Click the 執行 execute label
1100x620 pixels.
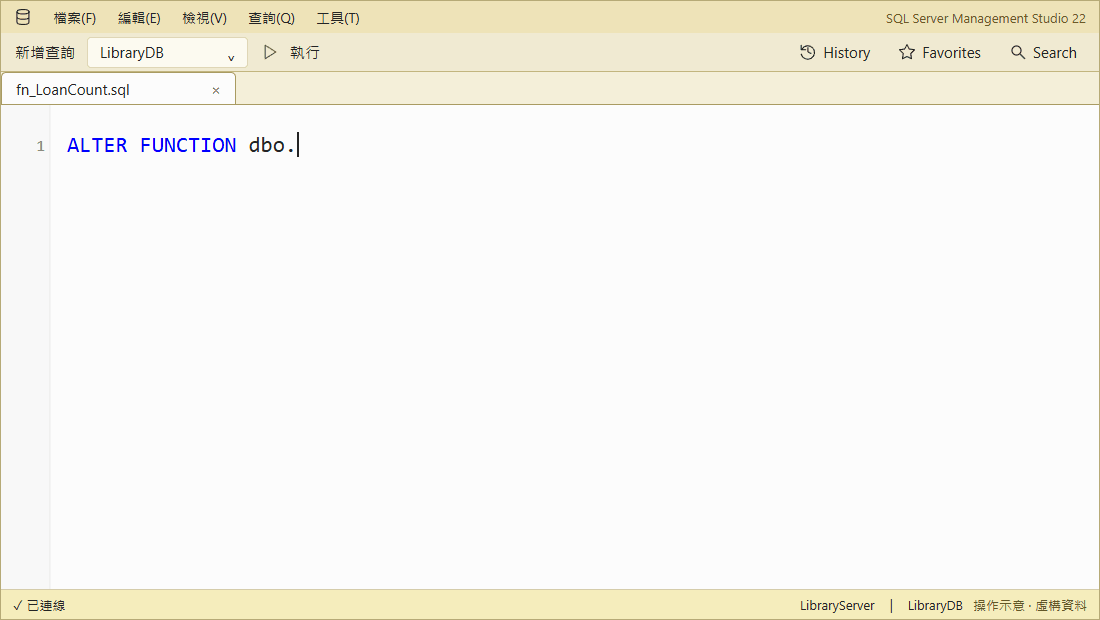[304, 53]
